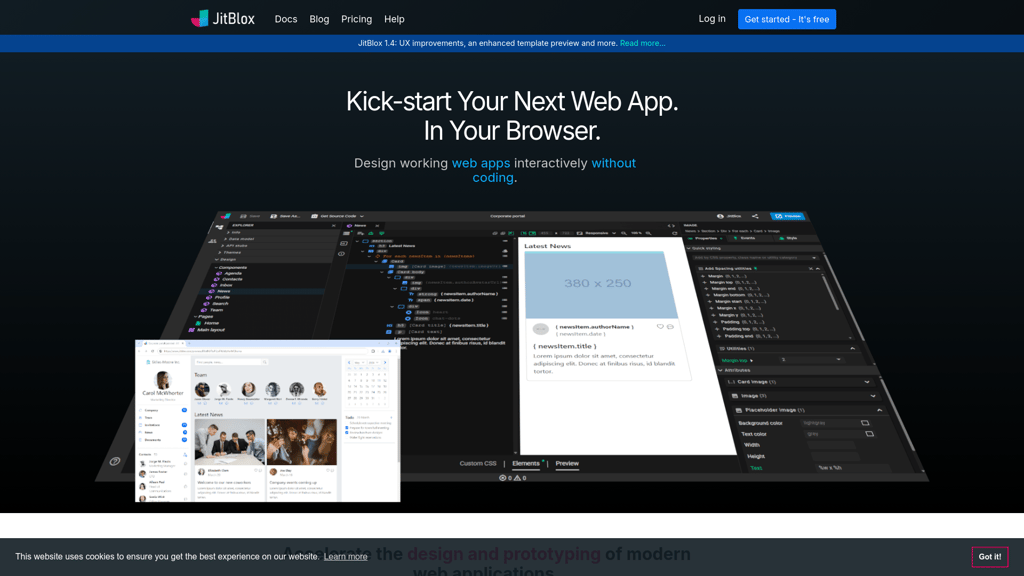1024x576 pixels.
Task: Open the Learn more cookie link
Action: [345, 556]
